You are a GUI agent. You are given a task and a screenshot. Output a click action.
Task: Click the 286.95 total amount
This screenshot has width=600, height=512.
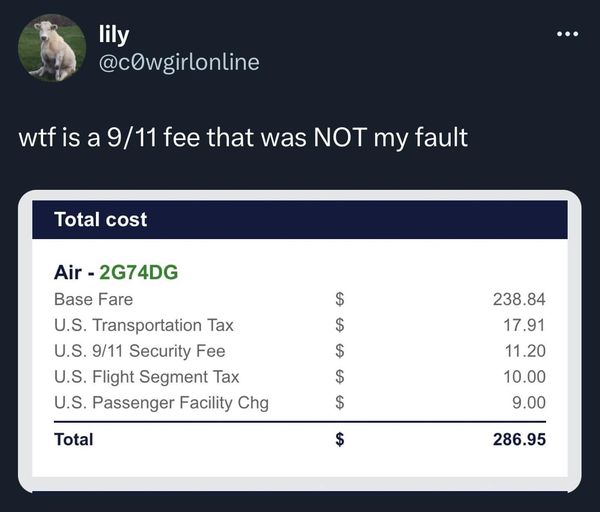click(519, 439)
